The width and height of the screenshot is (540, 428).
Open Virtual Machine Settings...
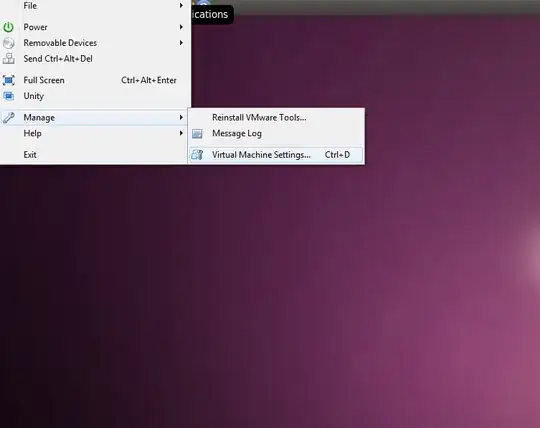276,155
